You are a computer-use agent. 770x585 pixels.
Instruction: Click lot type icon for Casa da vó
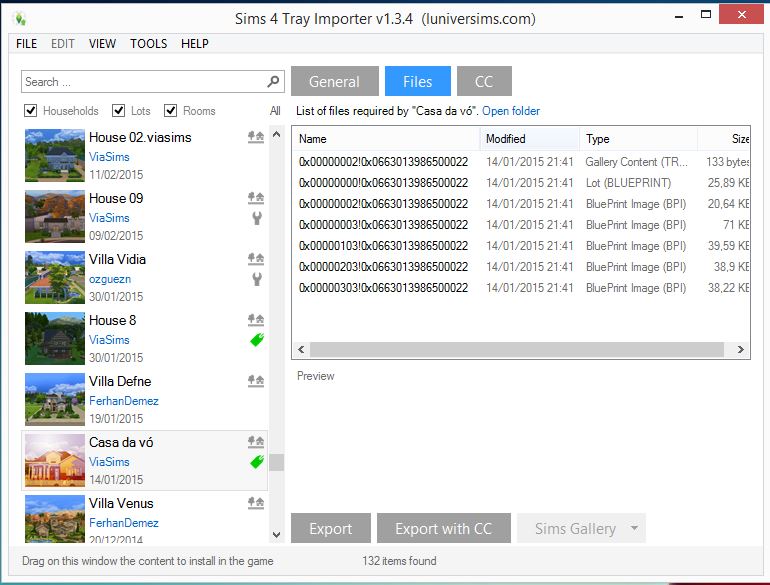[256, 442]
